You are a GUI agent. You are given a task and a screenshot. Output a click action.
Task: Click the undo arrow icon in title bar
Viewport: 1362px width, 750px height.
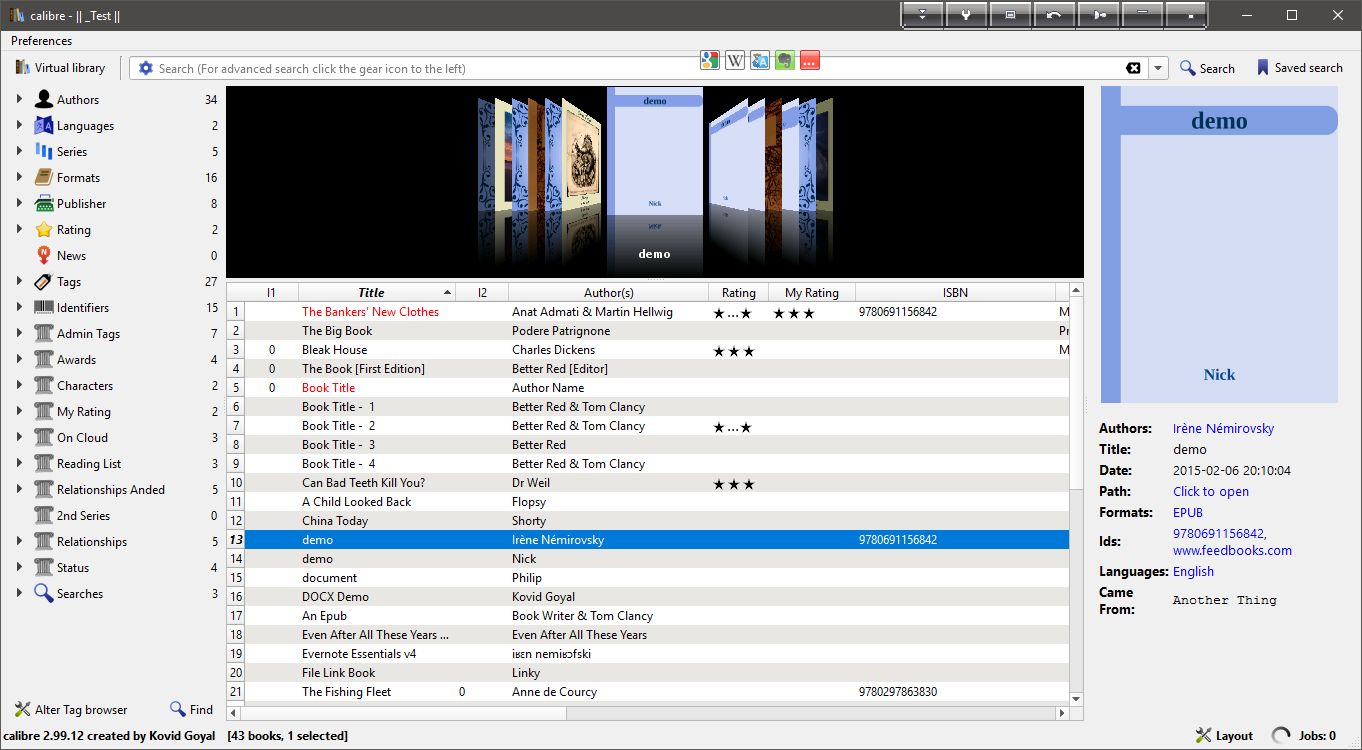[1054, 15]
